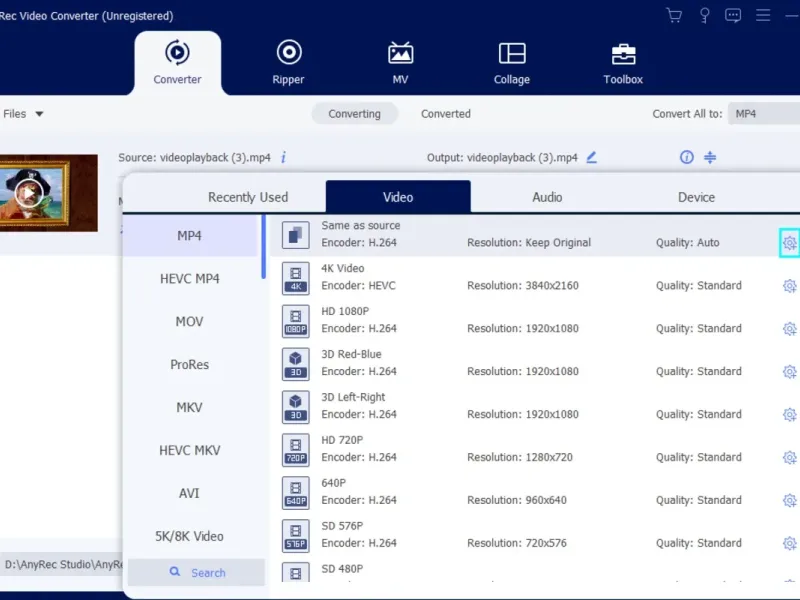Click pencil icon to rename output file
The width and height of the screenshot is (800, 600).
tap(591, 157)
